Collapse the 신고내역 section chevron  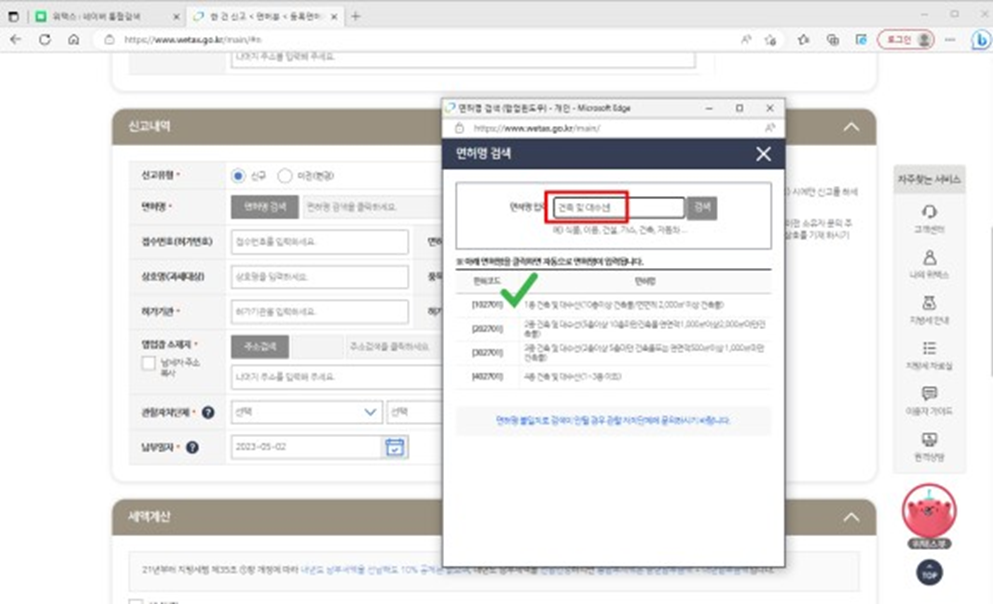pos(851,127)
